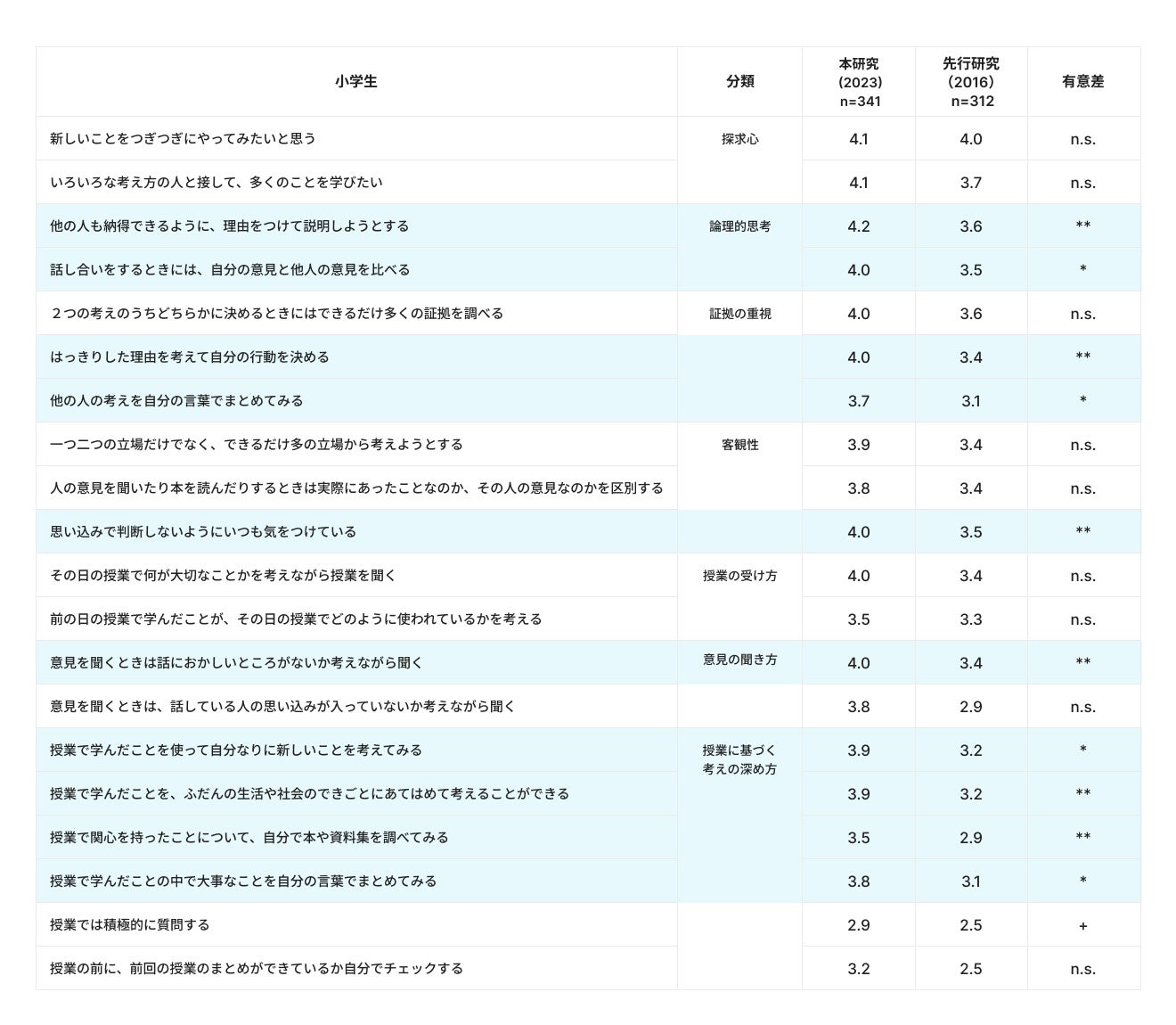This screenshot has width=1176, height=1025.
Task: Click row 意見を聞くときは、話している人の思い込みが…
Action: (588, 706)
